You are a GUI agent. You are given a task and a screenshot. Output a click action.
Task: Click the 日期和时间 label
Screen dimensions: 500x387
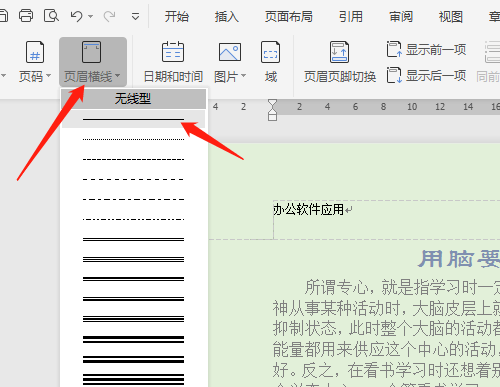tap(173, 77)
